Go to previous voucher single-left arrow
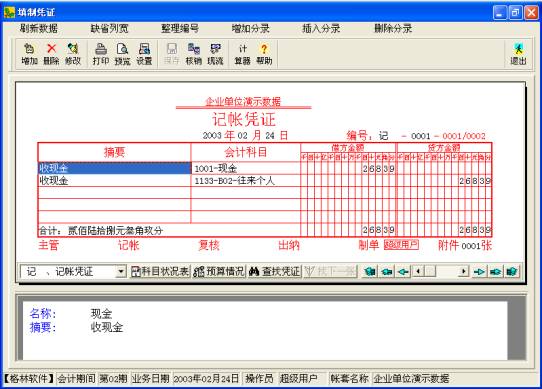The image size is (542, 389). click(x=403, y=271)
